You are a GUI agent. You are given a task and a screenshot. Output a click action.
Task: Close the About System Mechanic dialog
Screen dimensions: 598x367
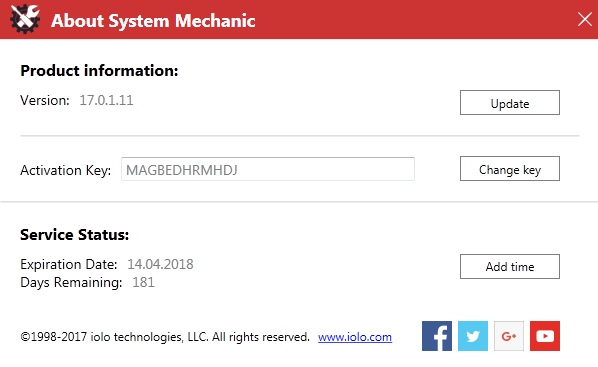(585, 19)
